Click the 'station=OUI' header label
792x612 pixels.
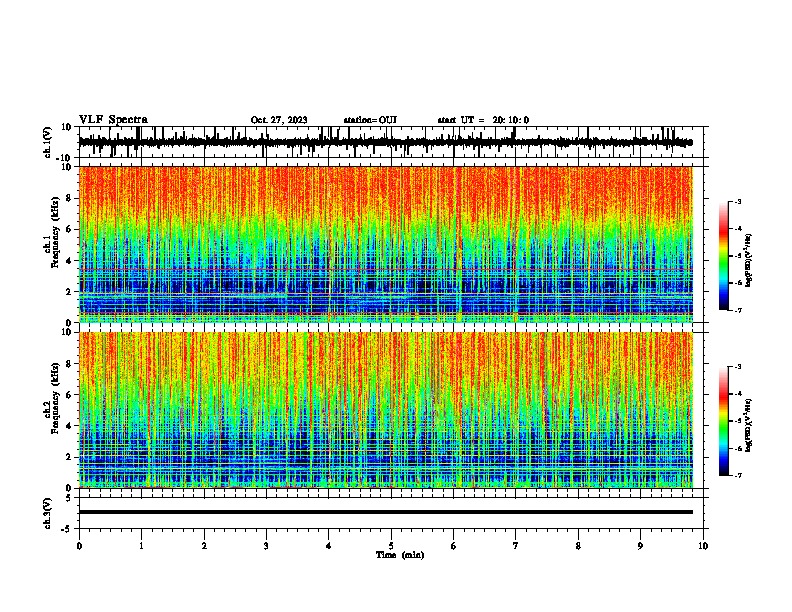(370, 120)
